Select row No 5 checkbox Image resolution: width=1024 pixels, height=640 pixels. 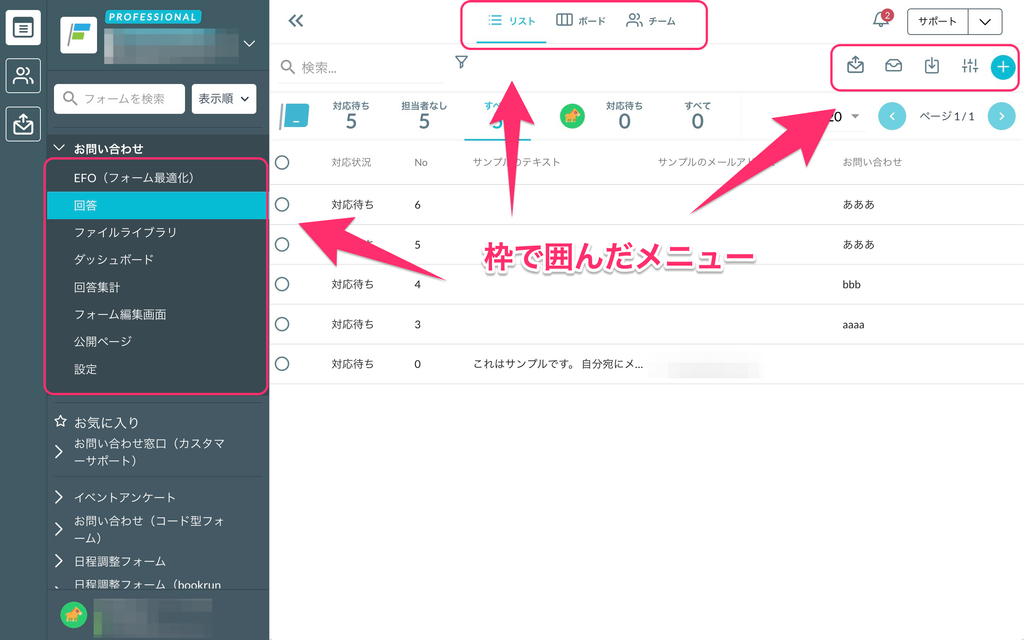pyautogui.click(x=282, y=244)
